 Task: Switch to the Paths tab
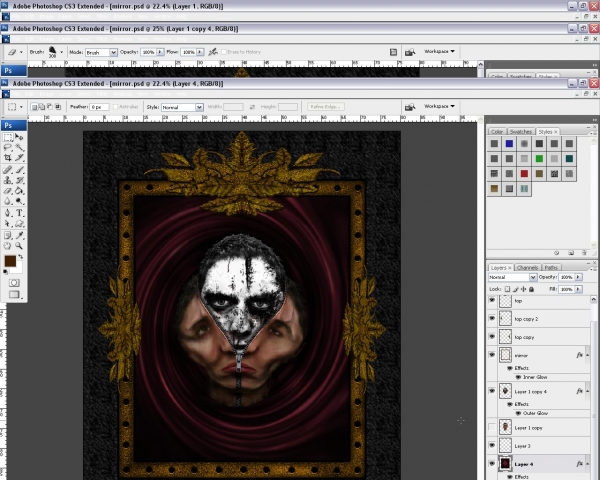551,268
